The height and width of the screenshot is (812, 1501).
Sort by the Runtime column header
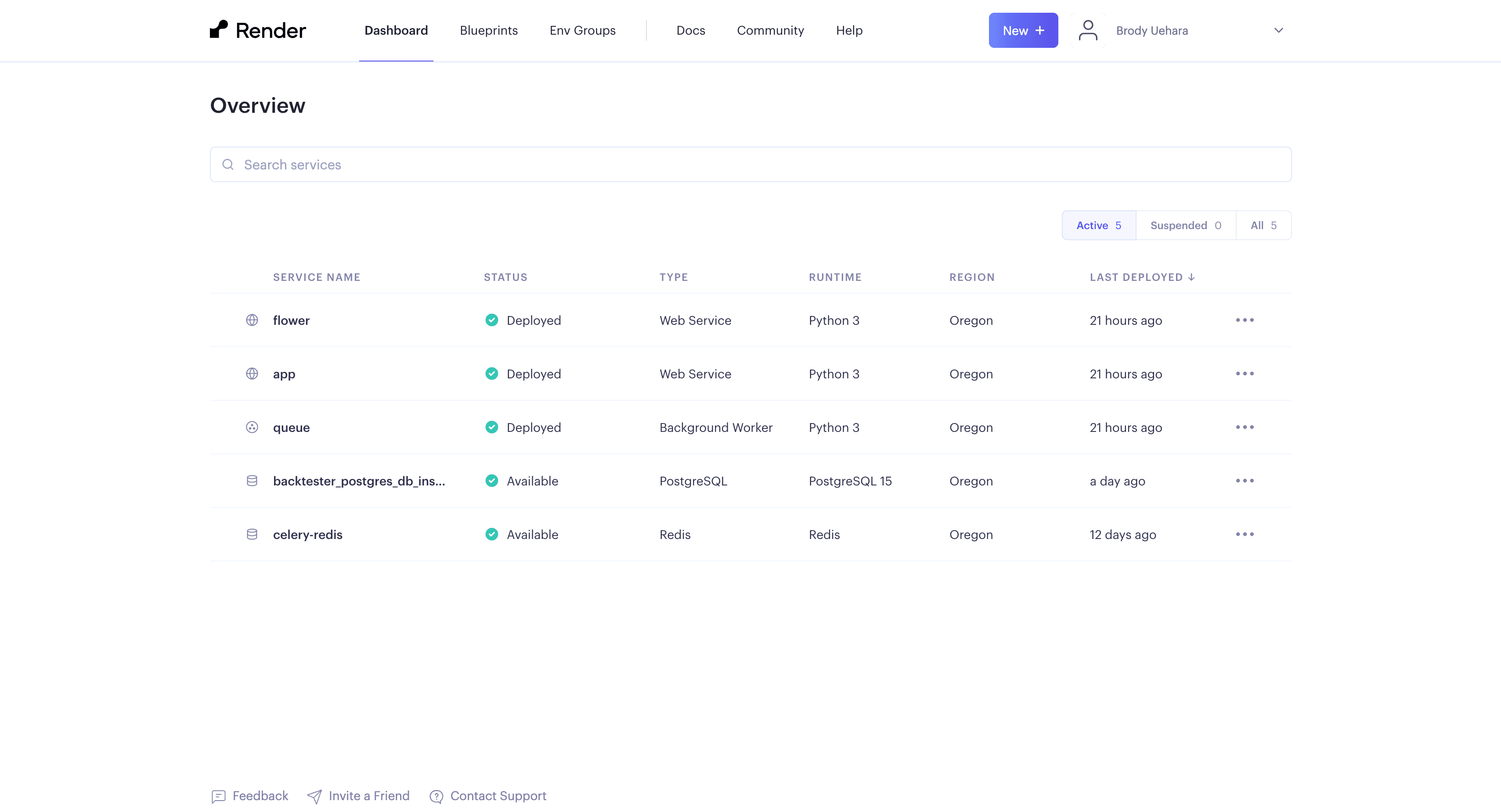pyautogui.click(x=835, y=277)
